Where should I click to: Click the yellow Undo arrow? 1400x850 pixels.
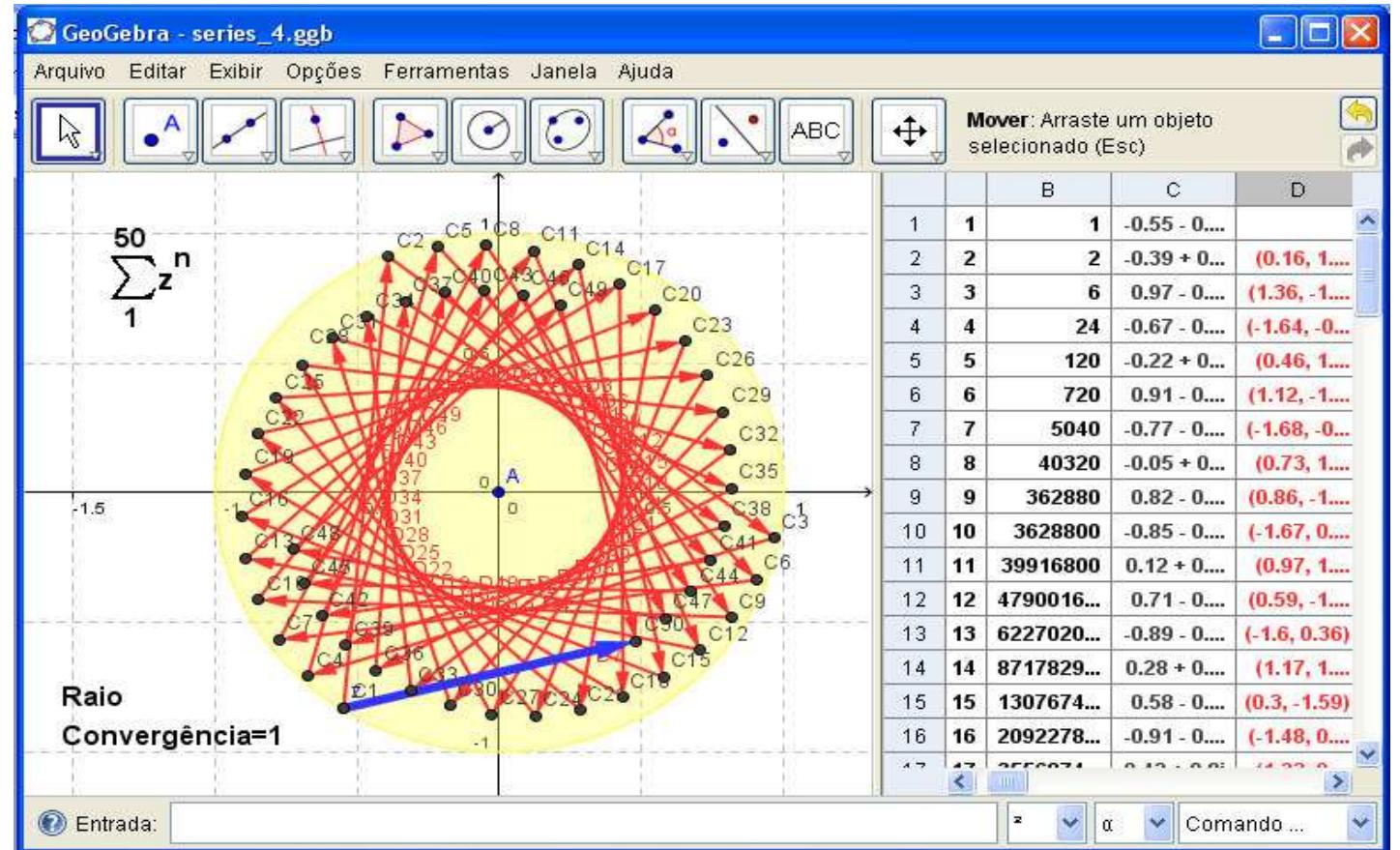click(x=1358, y=114)
